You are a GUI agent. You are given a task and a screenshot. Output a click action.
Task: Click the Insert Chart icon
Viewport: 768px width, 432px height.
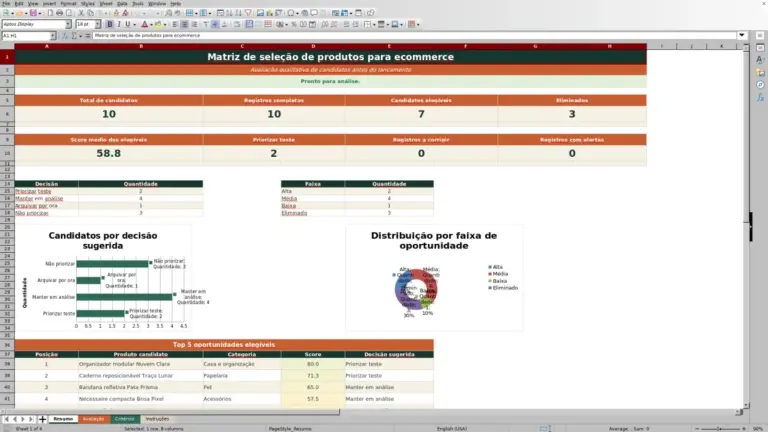(x=269, y=13)
